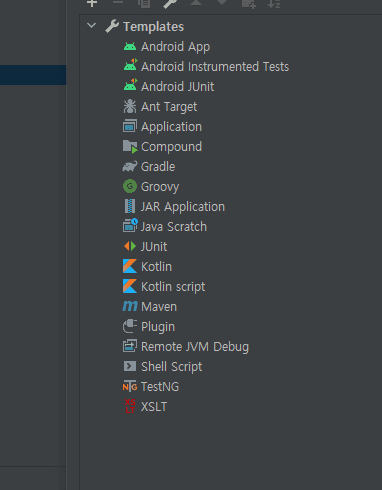Click the Kotlin logo icon
This screenshot has height=490, width=382.
point(130,266)
